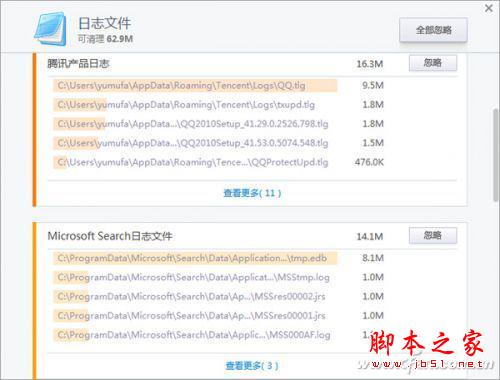
Task: Select the QQProtectUpd.tlg file row
Action: coord(195,162)
